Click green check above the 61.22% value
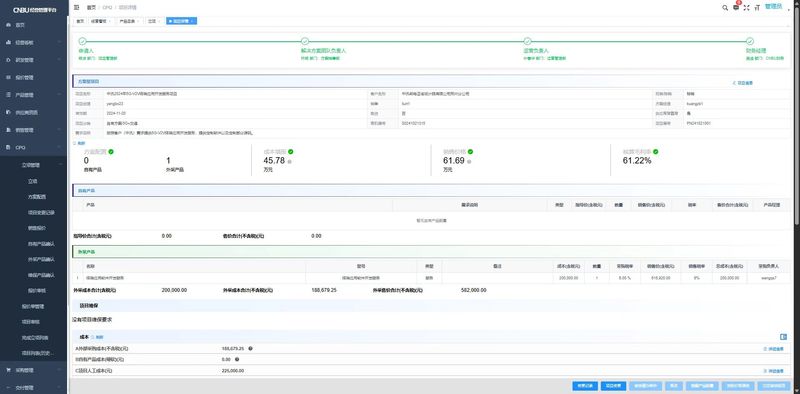This screenshot has height=394, width=800. pos(655,152)
